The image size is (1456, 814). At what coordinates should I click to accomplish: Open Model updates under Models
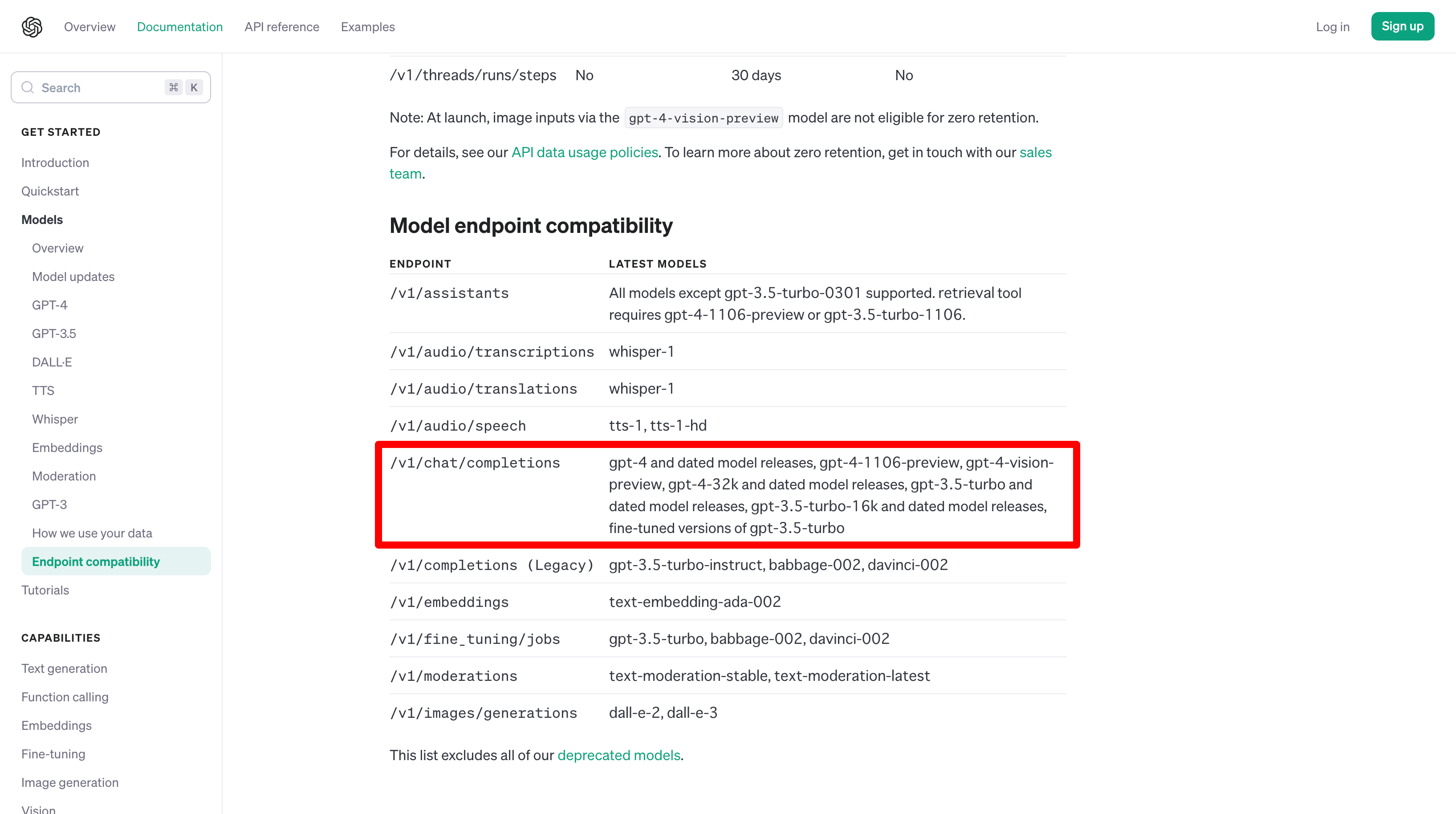(73, 277)
